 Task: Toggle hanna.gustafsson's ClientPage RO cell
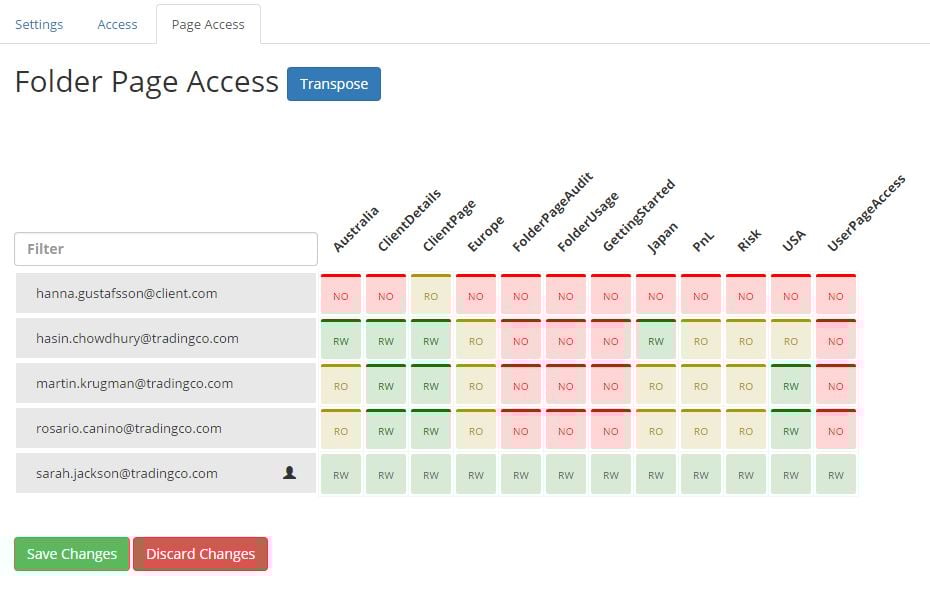(431, 294)
